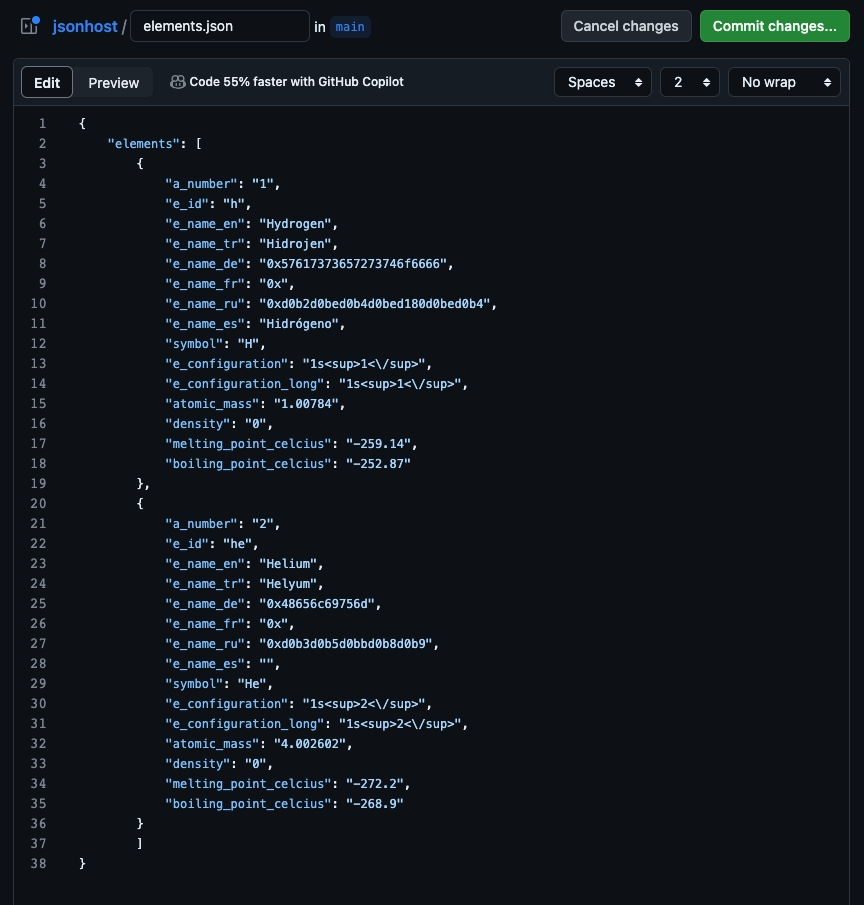The height and width of the screenshot is (905, 864).
Task: Click e_configuration_long key on line 14
Action: click(245, 384)
